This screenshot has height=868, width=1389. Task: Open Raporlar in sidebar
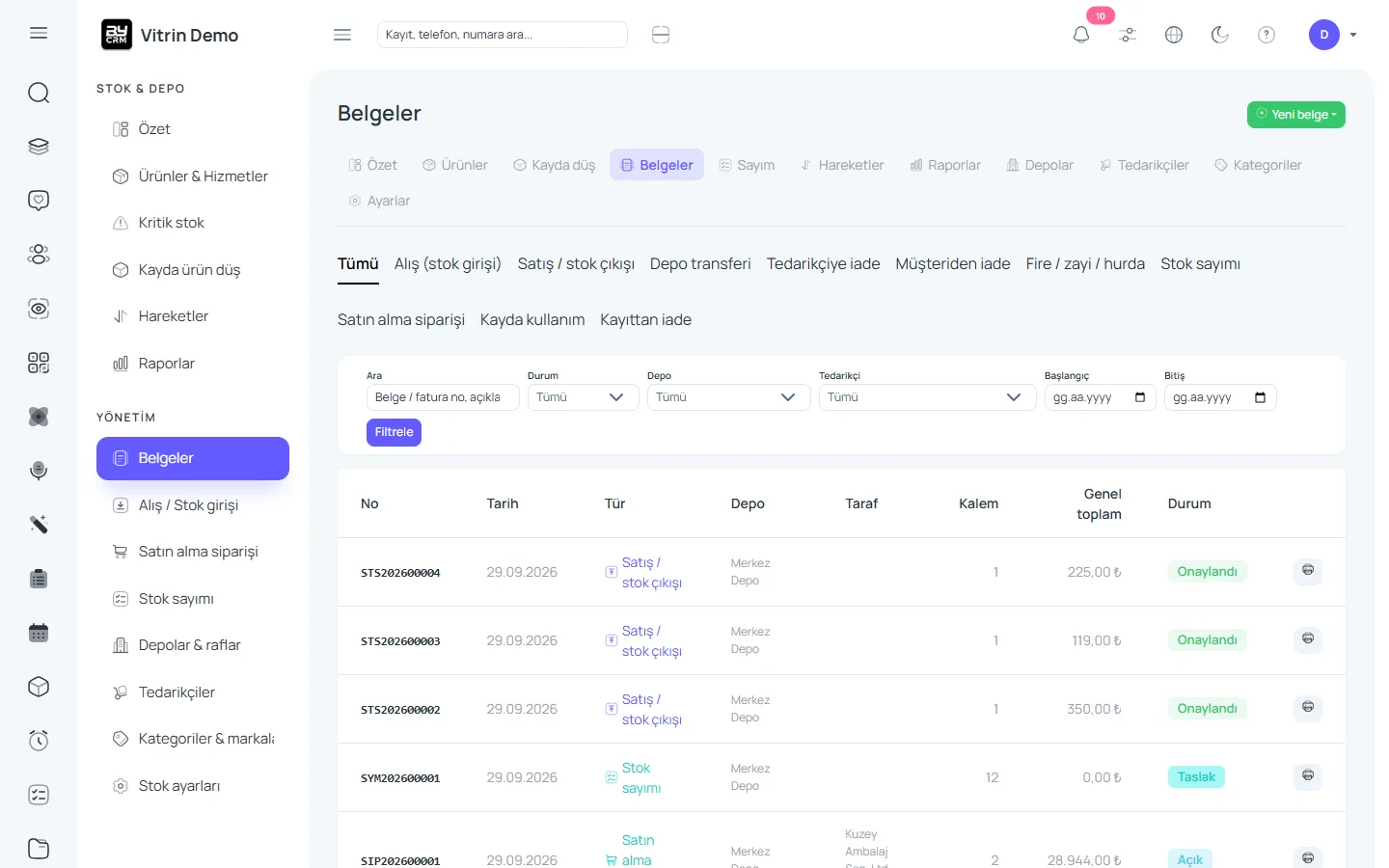click(x=193, y=364)
